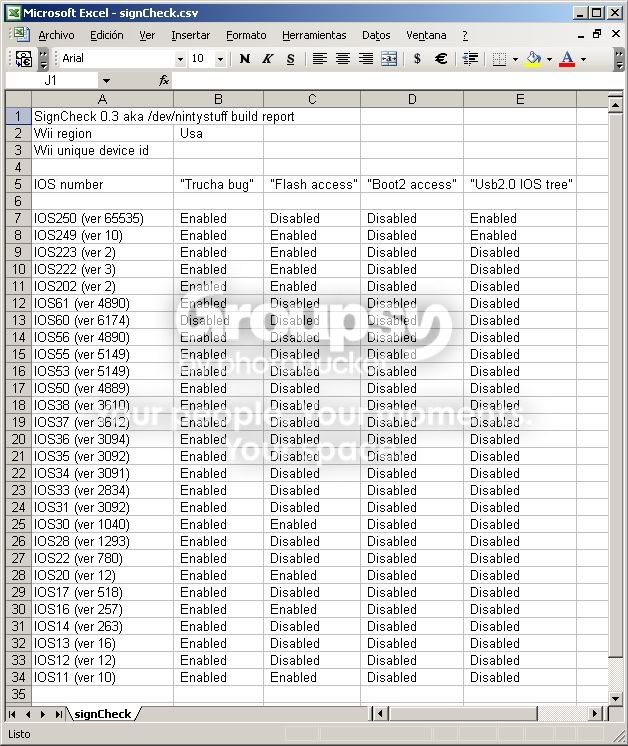The image size is (628, 746).
Task: Open the Insertar menu
Action: click(190, 35)
